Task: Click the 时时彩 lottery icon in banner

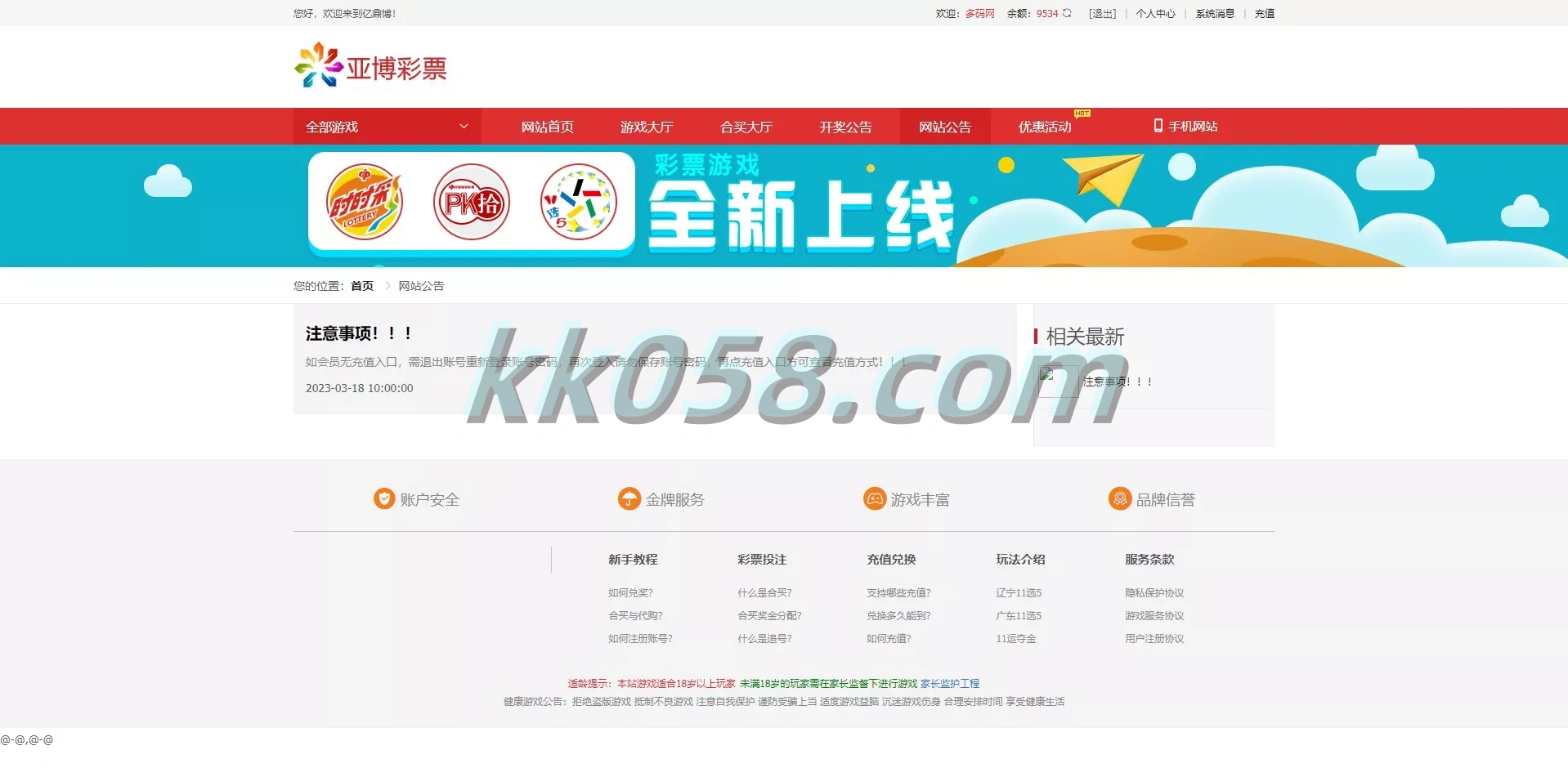Action: pos(365,202)
